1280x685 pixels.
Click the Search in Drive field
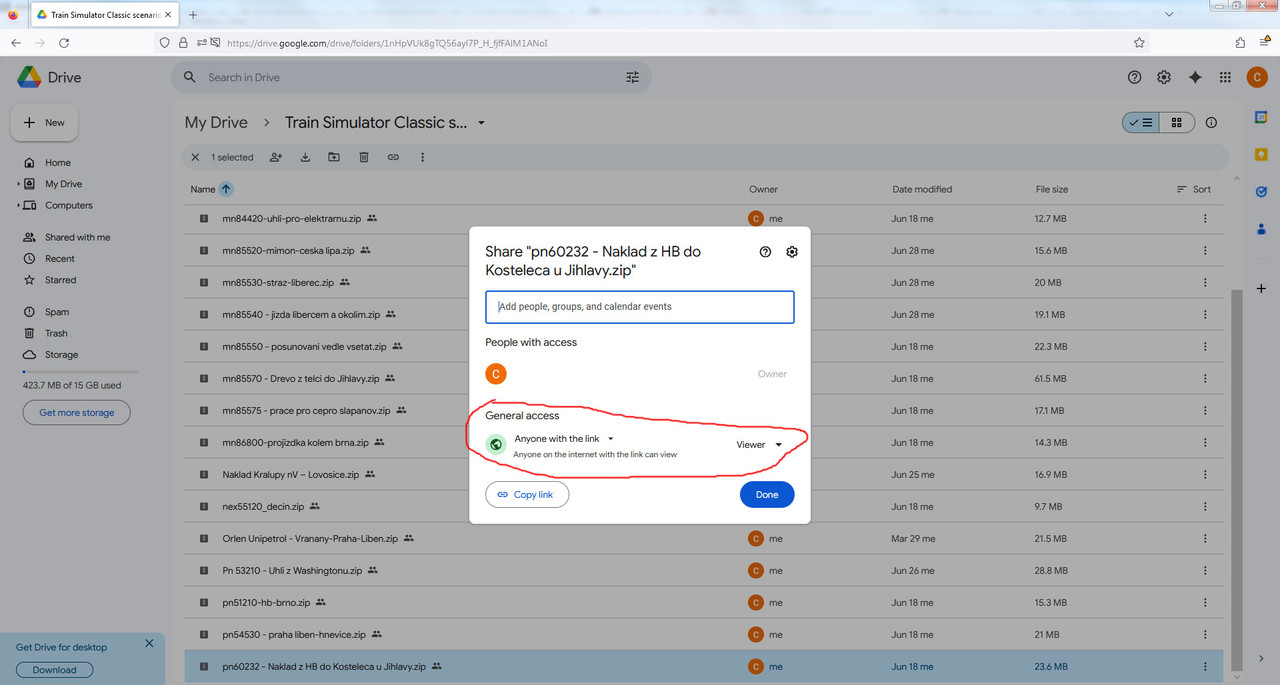point(410,77)
